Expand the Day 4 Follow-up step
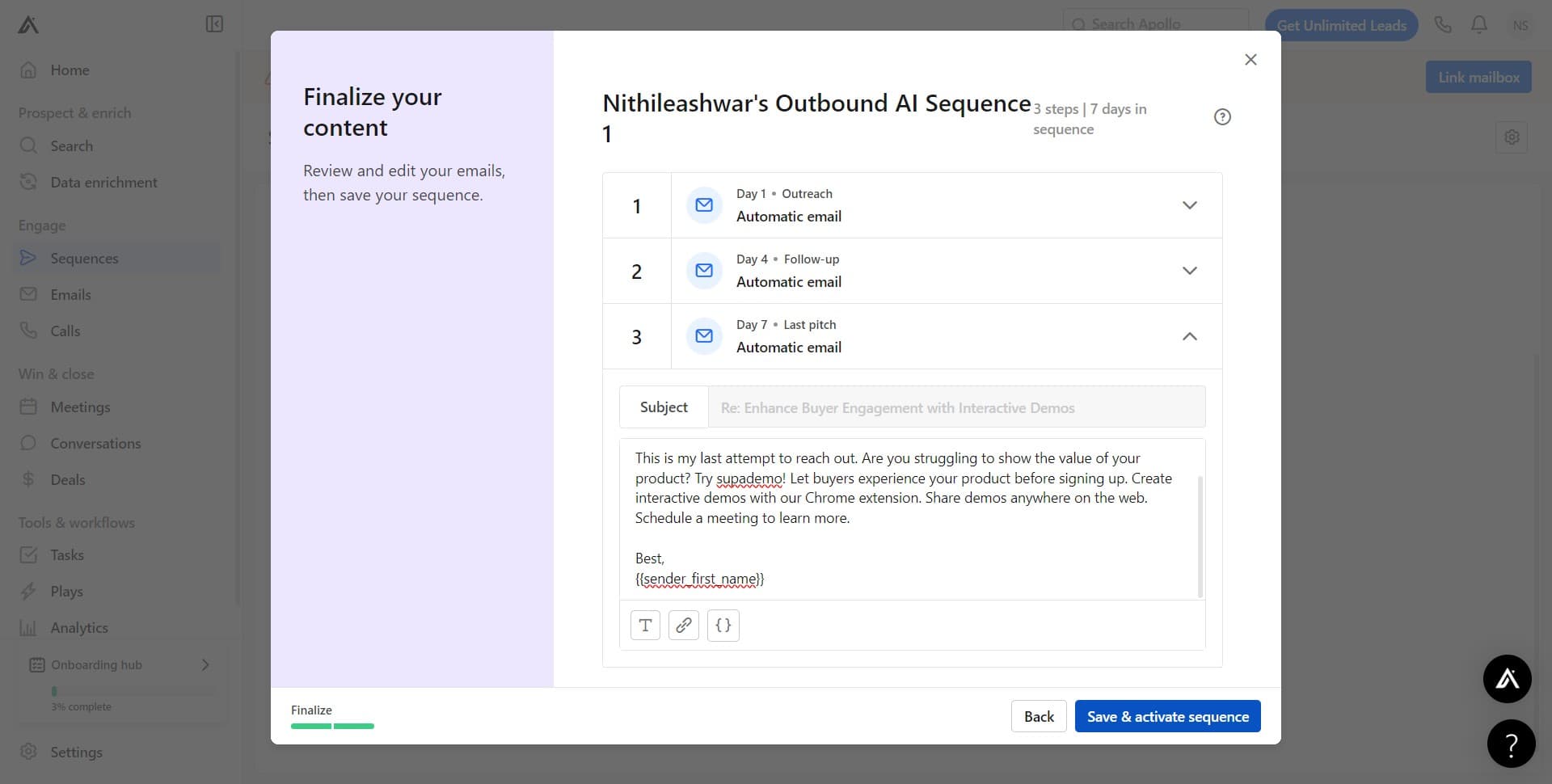This screenshot has width=1552, height=784. 1189,271
